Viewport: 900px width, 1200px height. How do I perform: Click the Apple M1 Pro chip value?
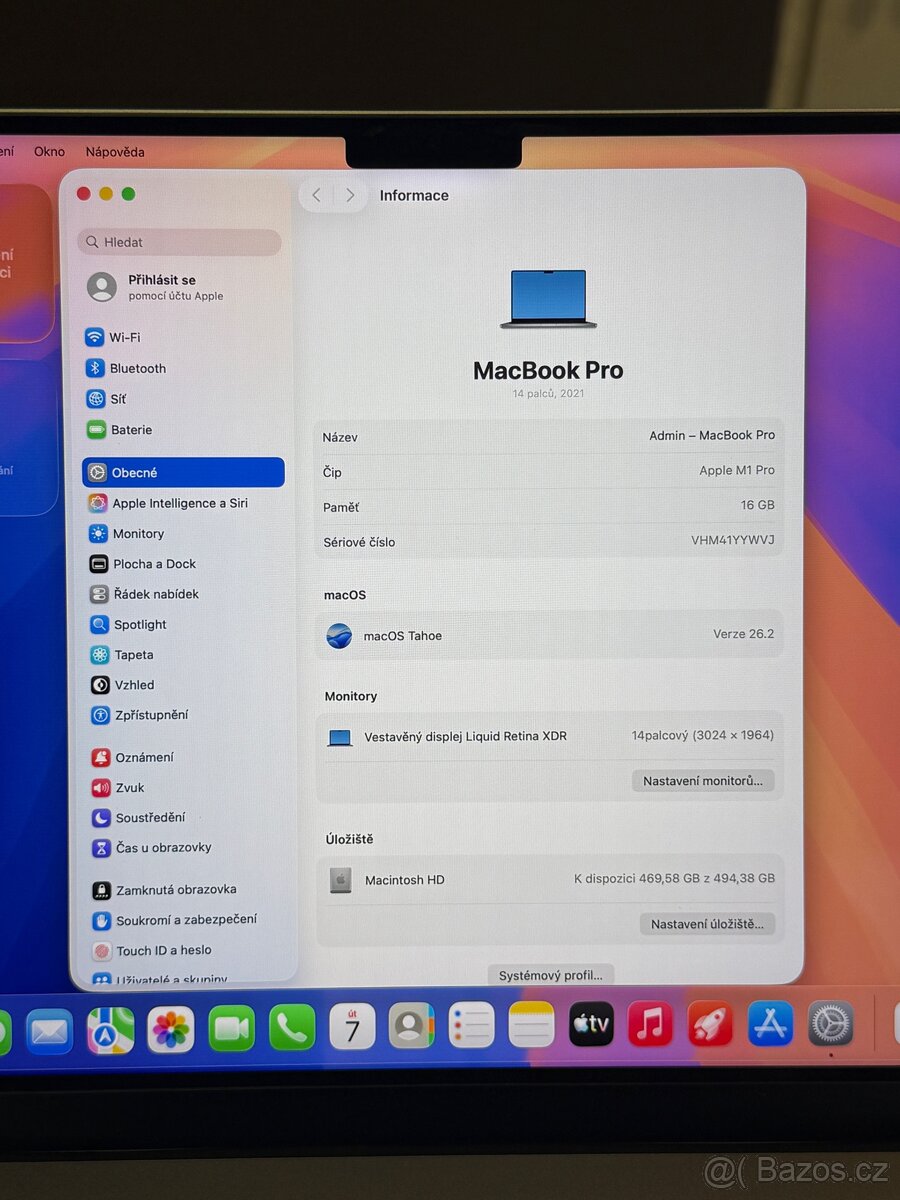(736, 470)
